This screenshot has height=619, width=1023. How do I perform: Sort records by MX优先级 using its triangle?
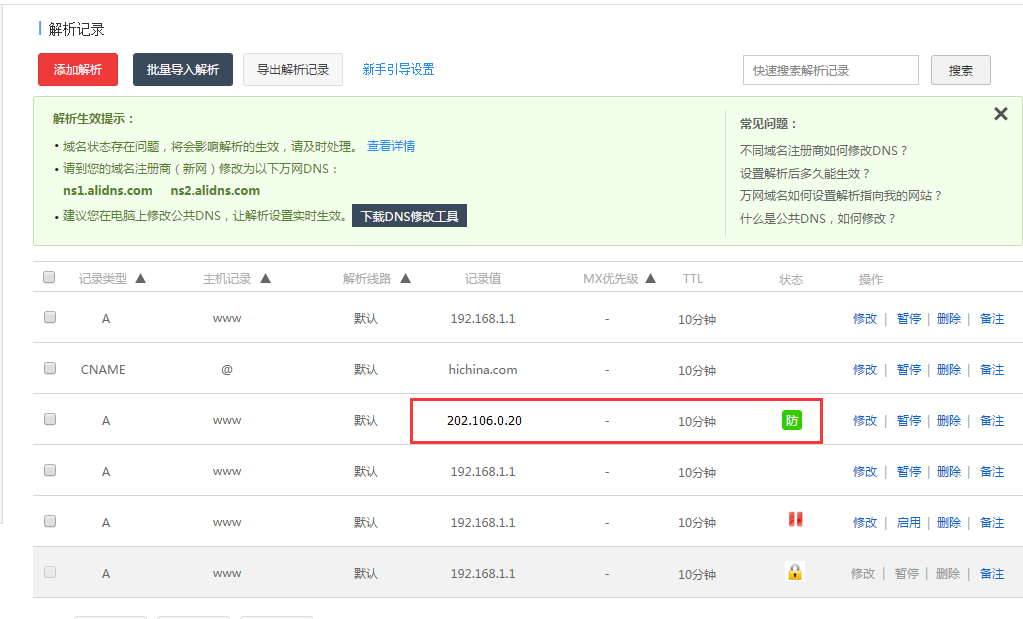coord(651,277)
